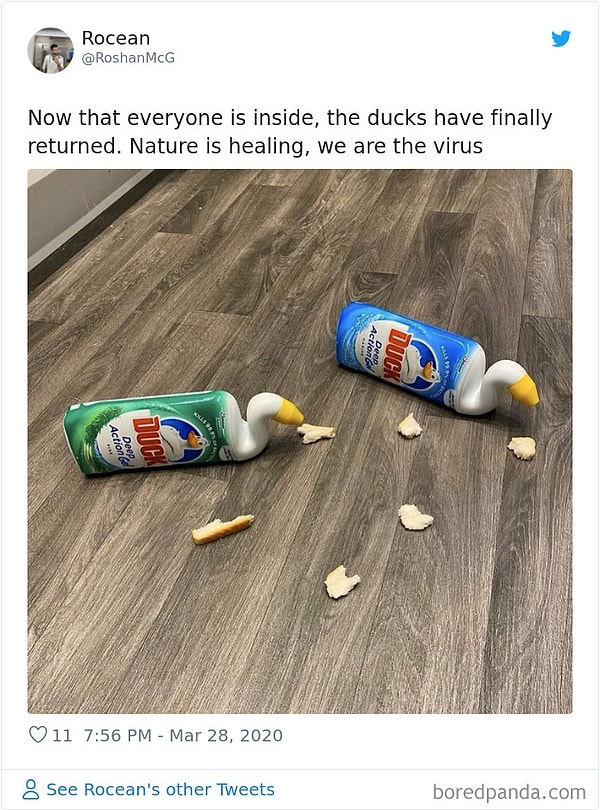Click the yellow cap of the green bottle
This screenshot has width=600, height=810.
pos(288,413)
